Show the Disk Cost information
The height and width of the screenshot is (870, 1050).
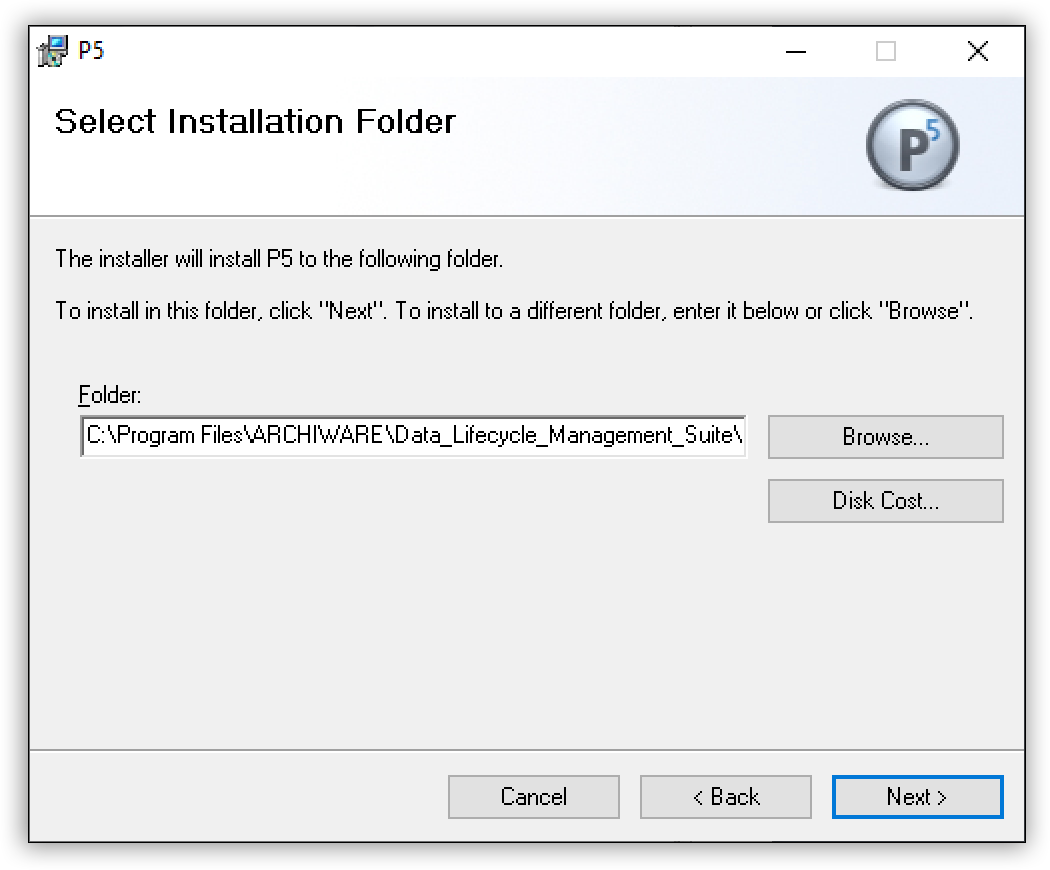(x=885, y=501)
